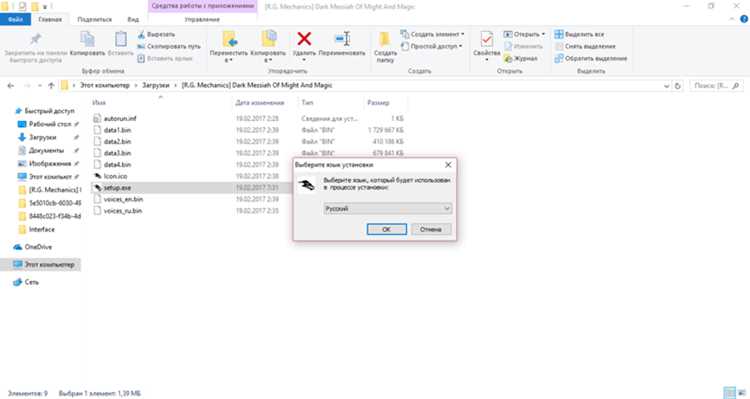
Task: Click Select all in ribbon
Action: coord(579,34)
